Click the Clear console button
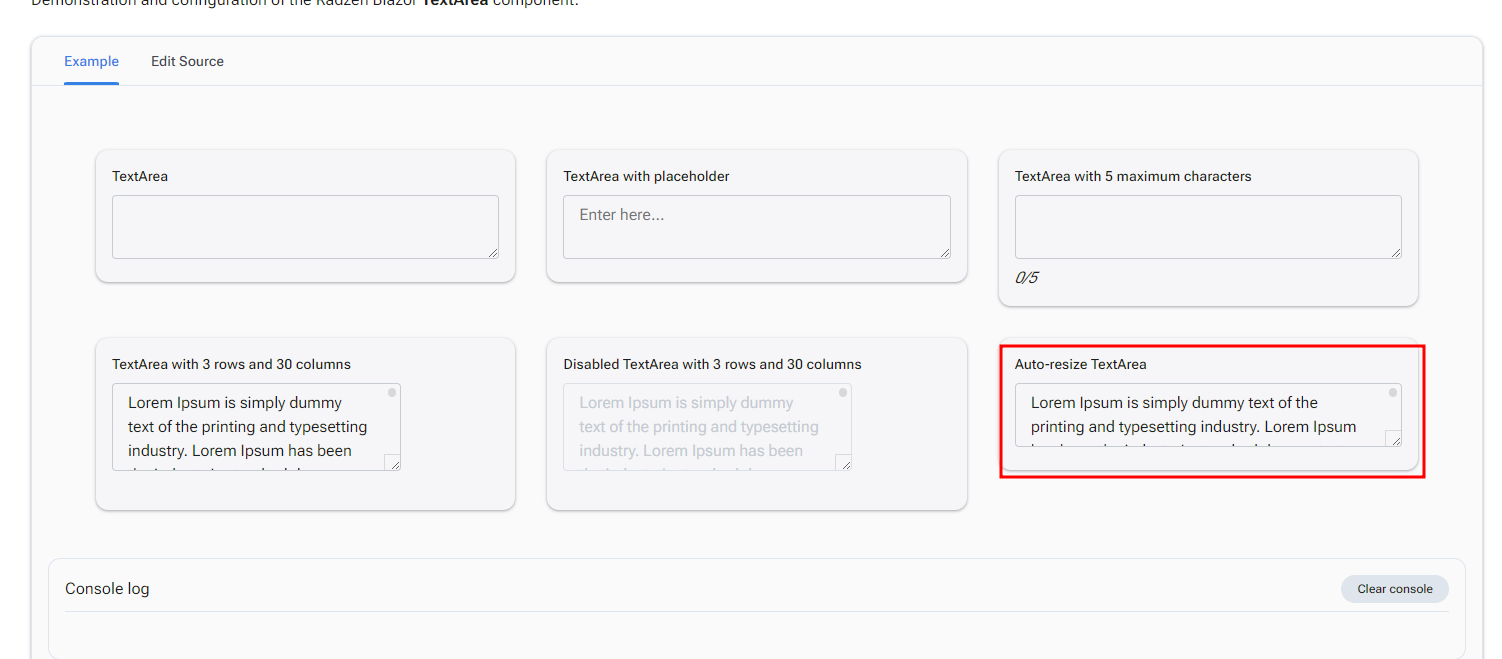The image size is (1502, 659). 1394,589
